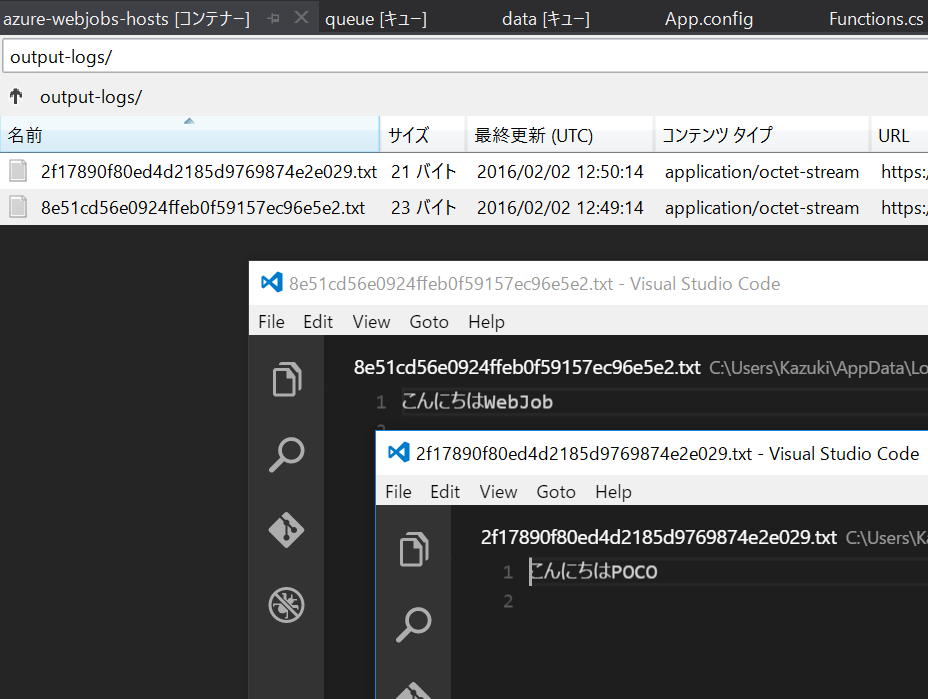Click VS Code logo in 8e51cd56 window title
Image resolution: width=928 pixels, height=699 pixels.
[x=272, y=283]
